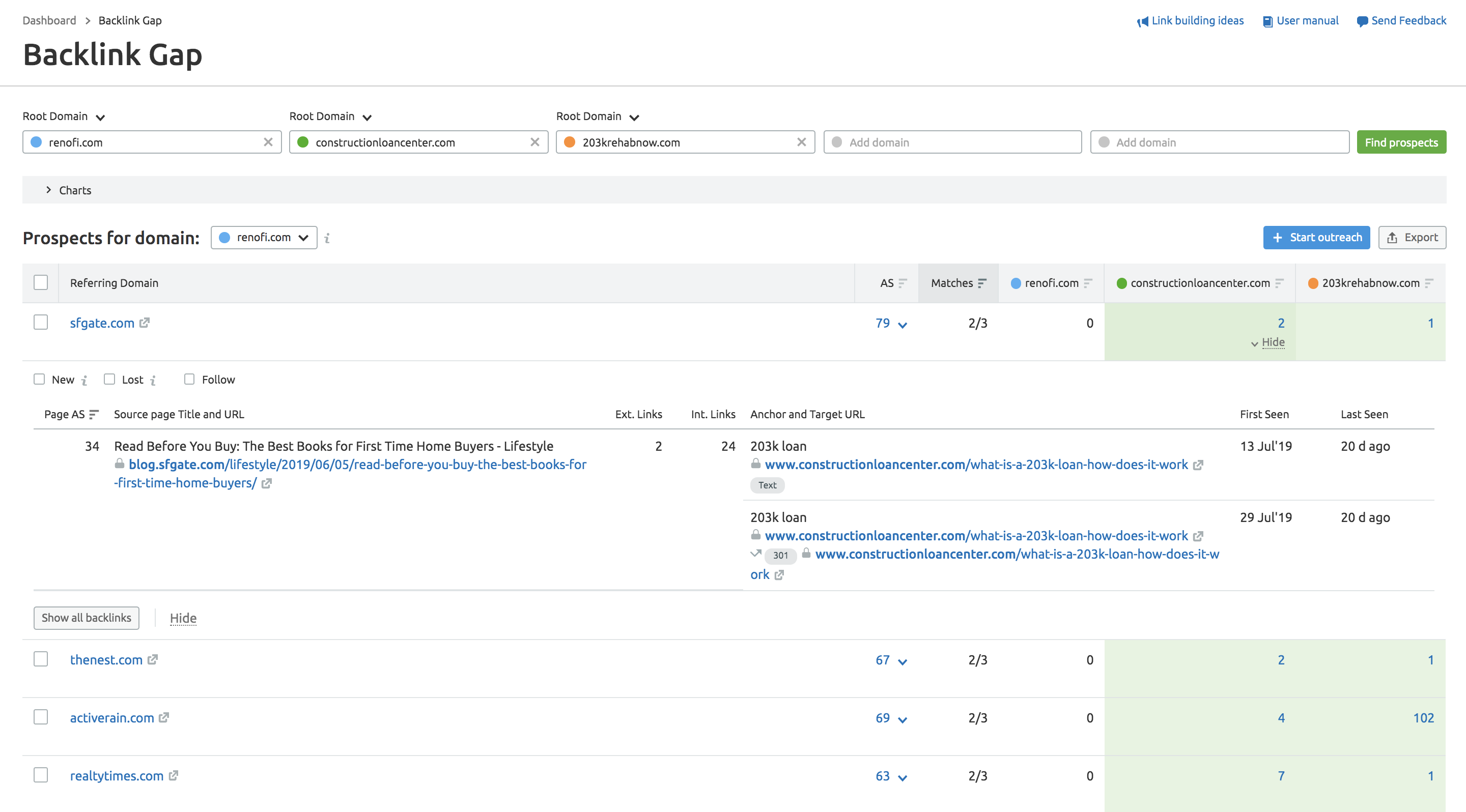
Task: Open activerain.com external link icon
Action: [x=164, y=717]
